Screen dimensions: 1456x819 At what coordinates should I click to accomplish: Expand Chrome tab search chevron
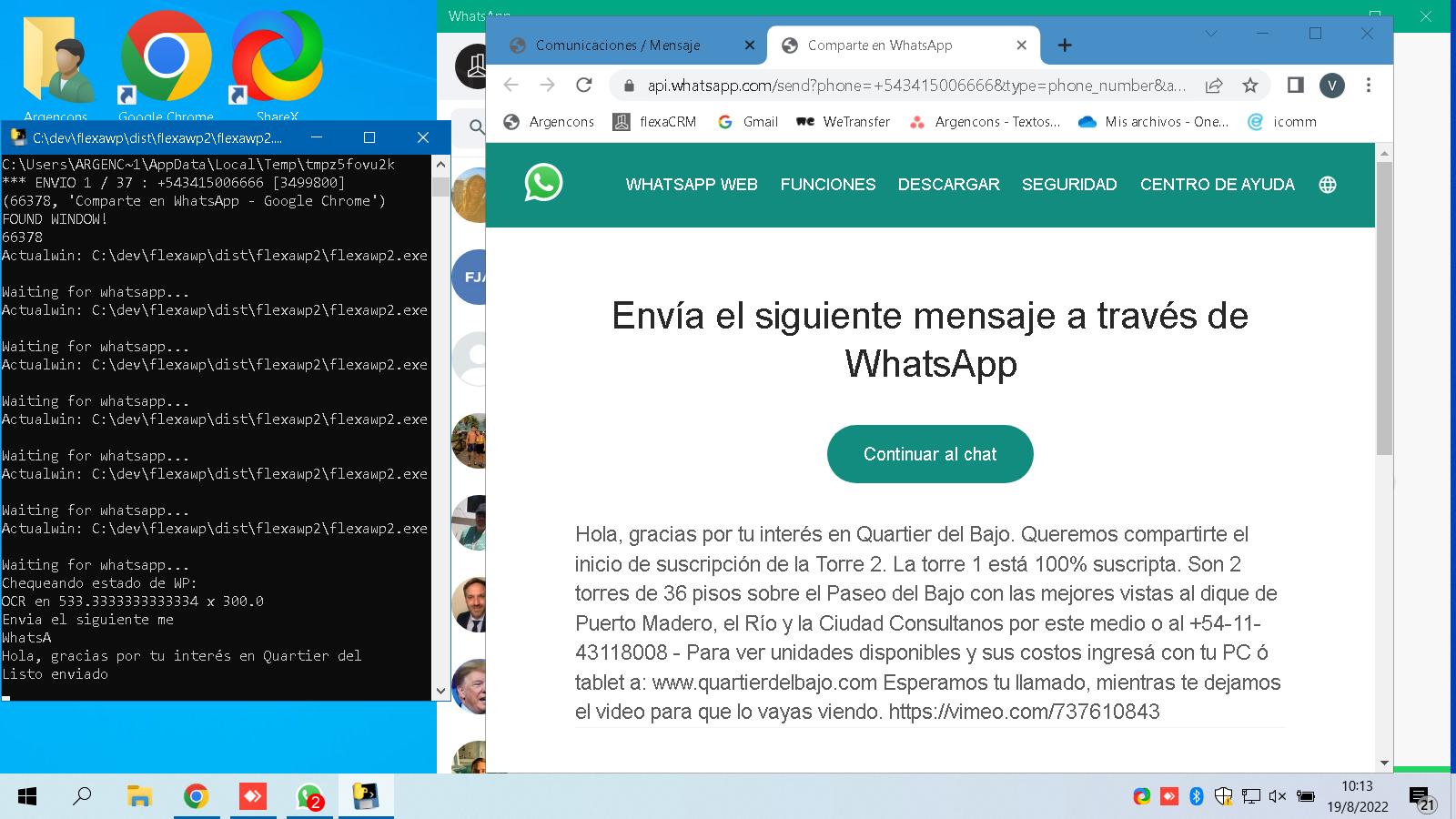(x=1211, y=34)
